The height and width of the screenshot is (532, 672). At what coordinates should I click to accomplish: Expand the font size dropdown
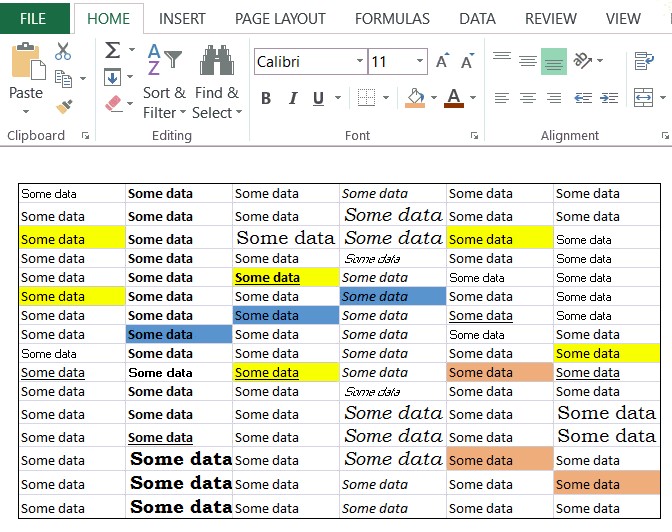coord(421,62)
